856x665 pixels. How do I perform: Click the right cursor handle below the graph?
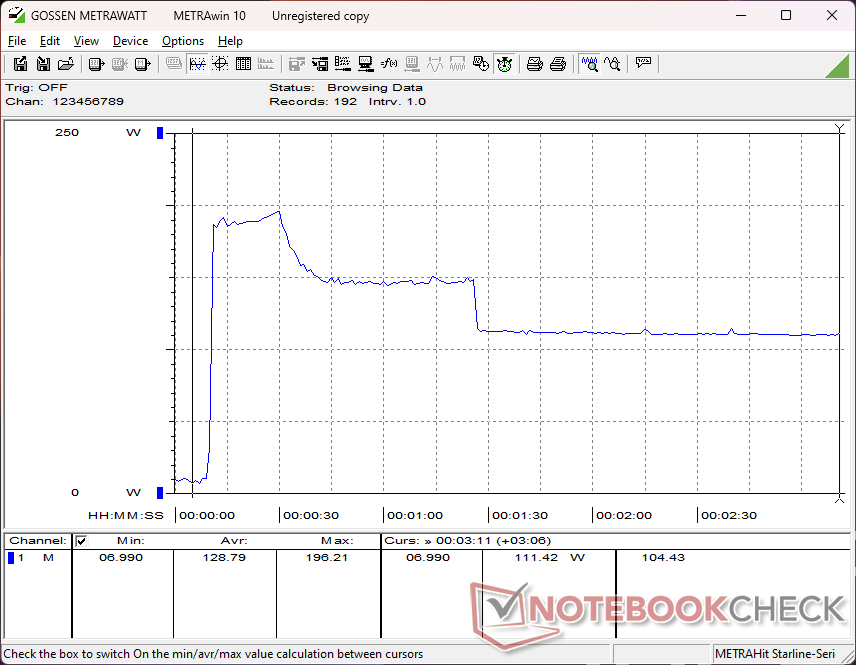[840, 498]
